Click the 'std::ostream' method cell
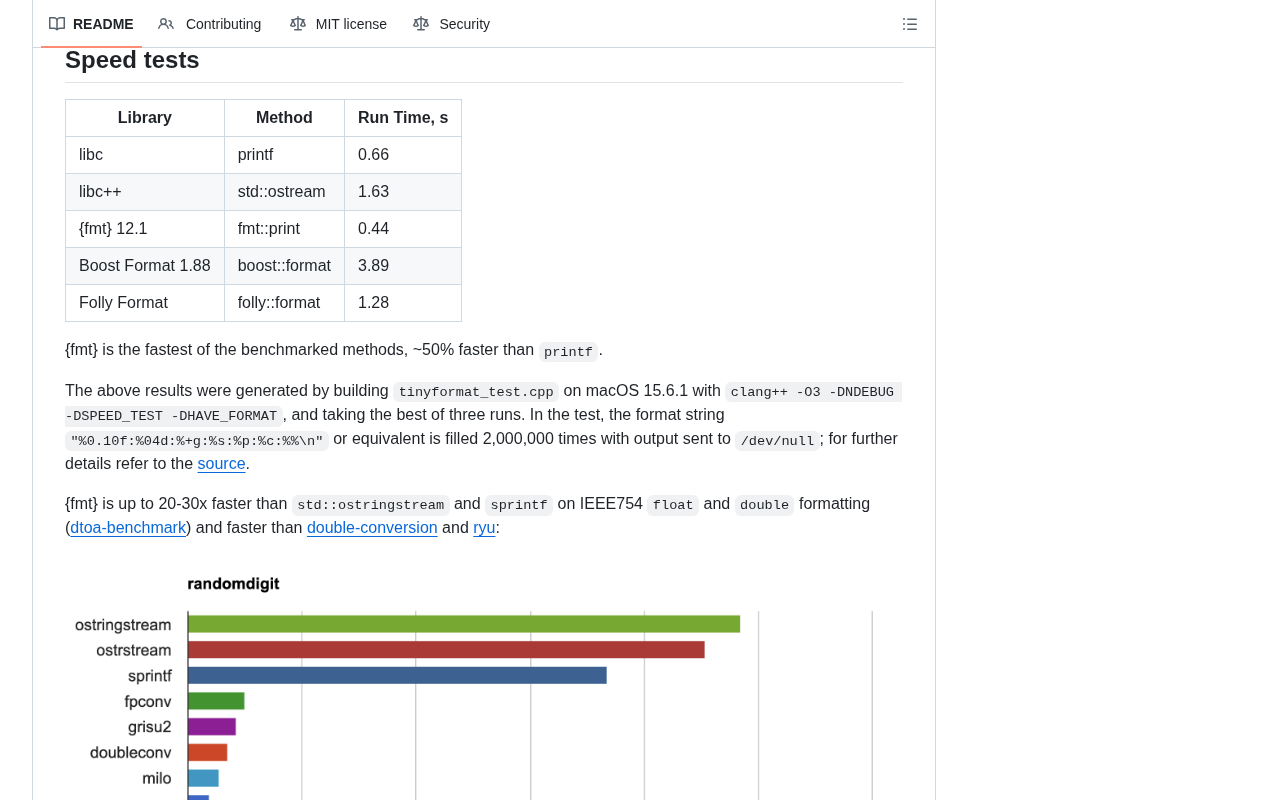The height and width of the screenshot is (800, 1280). pos(284,192)
